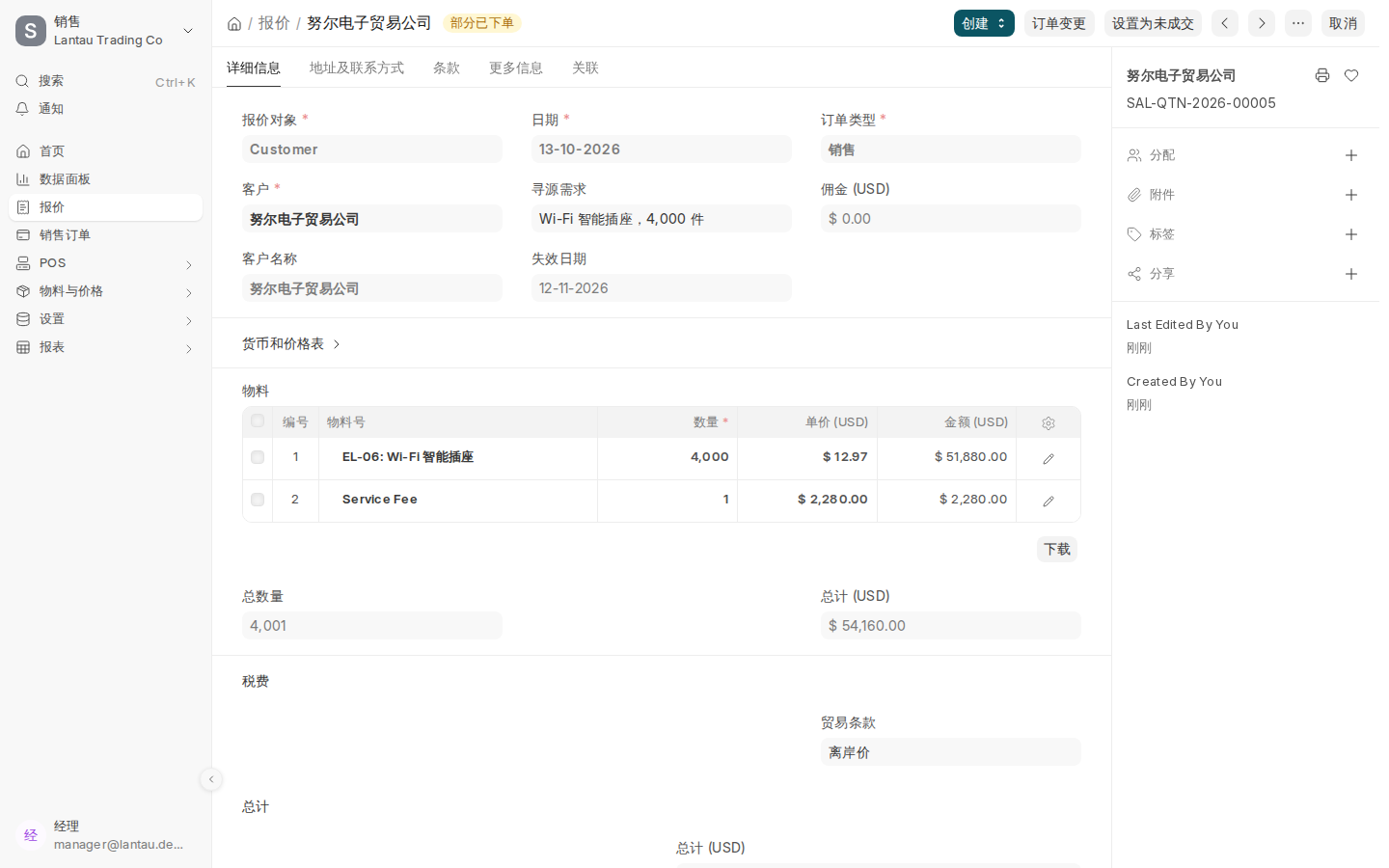Open the 经理 user profile menu

[105, 835]
